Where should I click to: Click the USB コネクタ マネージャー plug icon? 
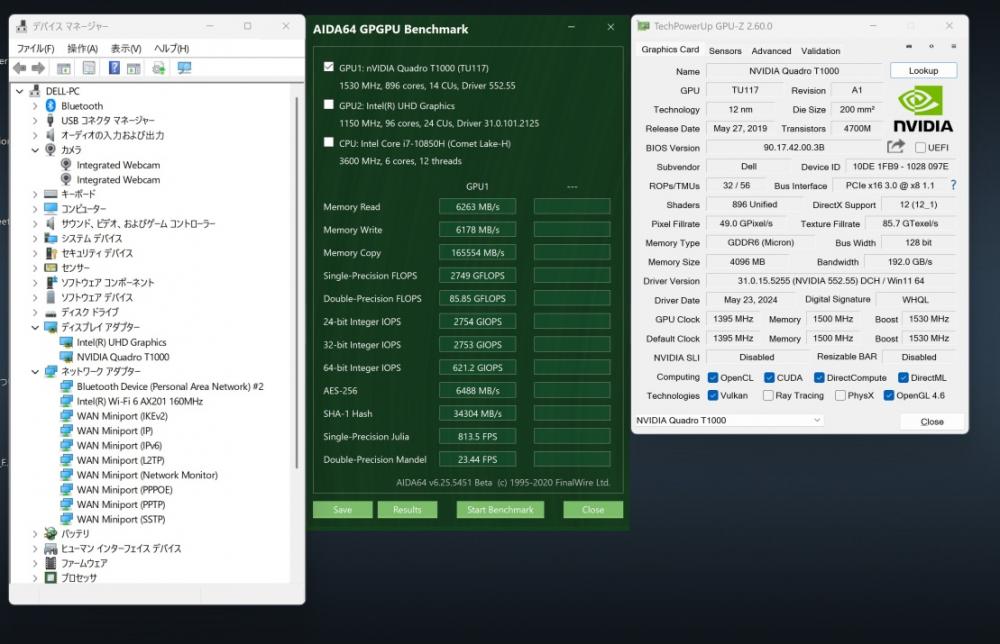pyautogui.click(x=50, y=120)
